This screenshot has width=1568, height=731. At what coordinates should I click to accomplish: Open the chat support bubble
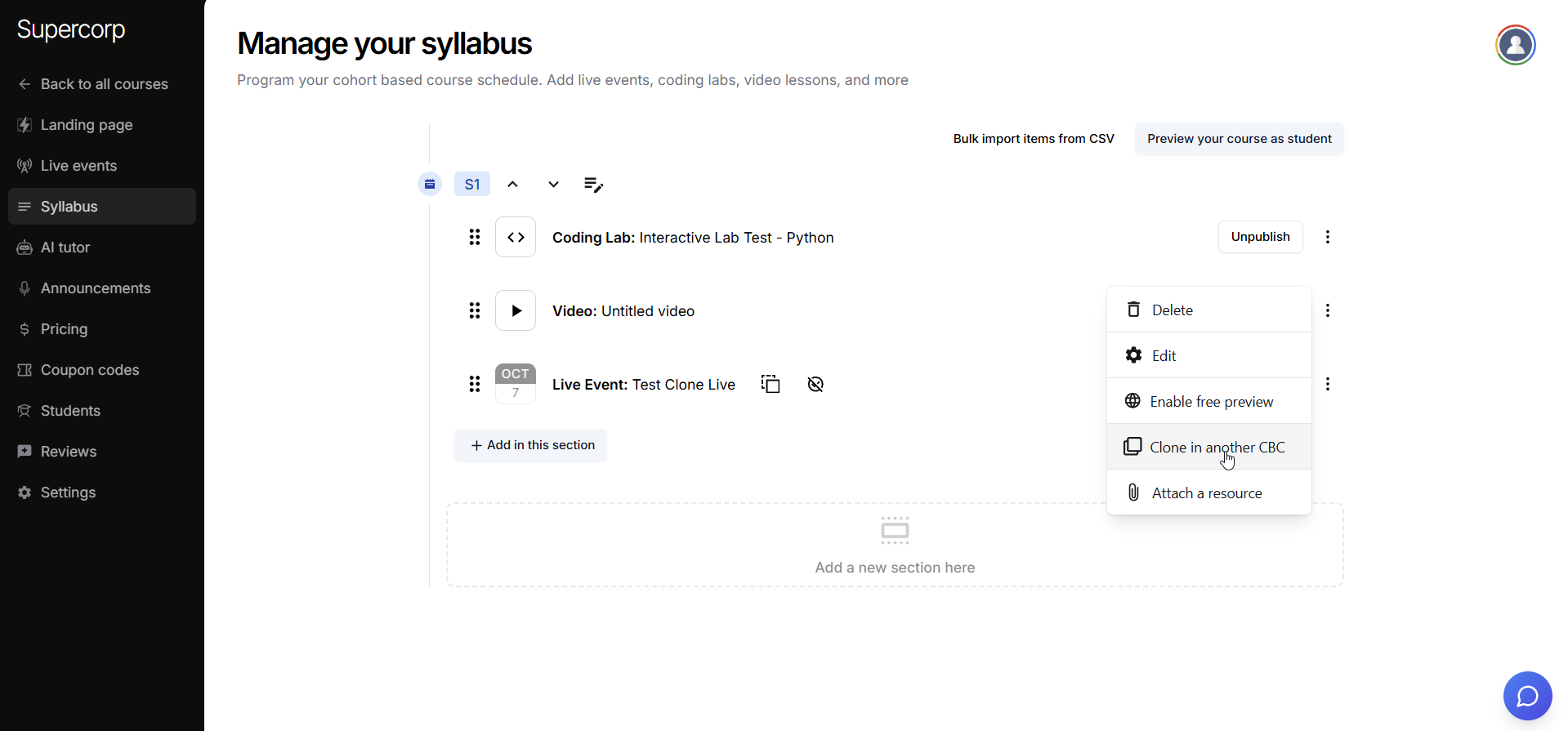click(1526, 696)
